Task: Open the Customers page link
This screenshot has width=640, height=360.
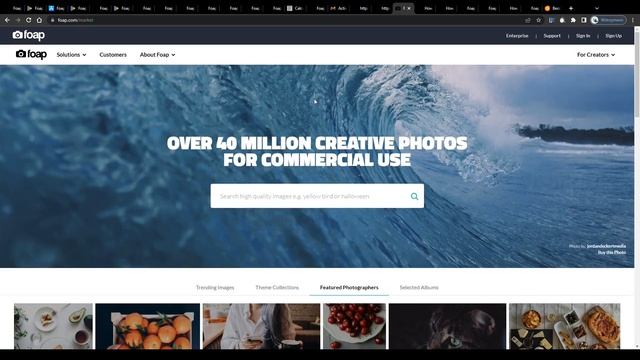Action: (x=113, y=55)
